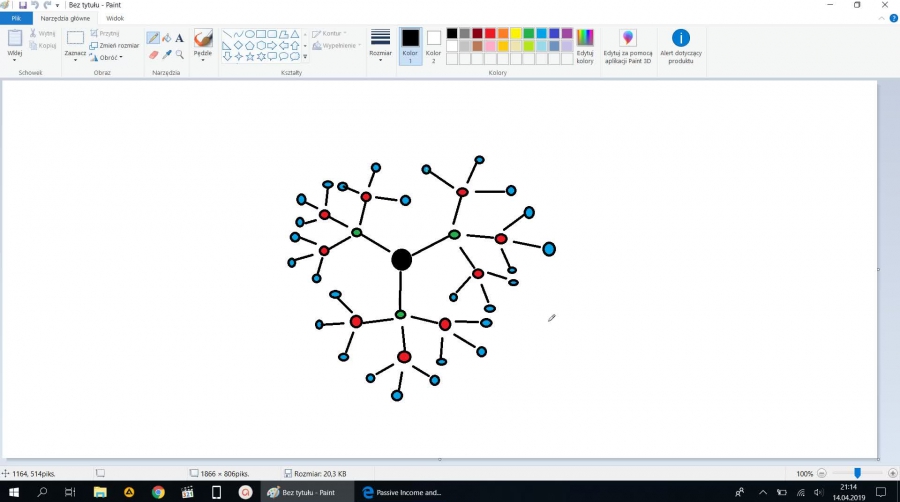This screenshot has height=502, width=900.
Task: Pick the red color swatch in palette
Action: pos(491,33)
